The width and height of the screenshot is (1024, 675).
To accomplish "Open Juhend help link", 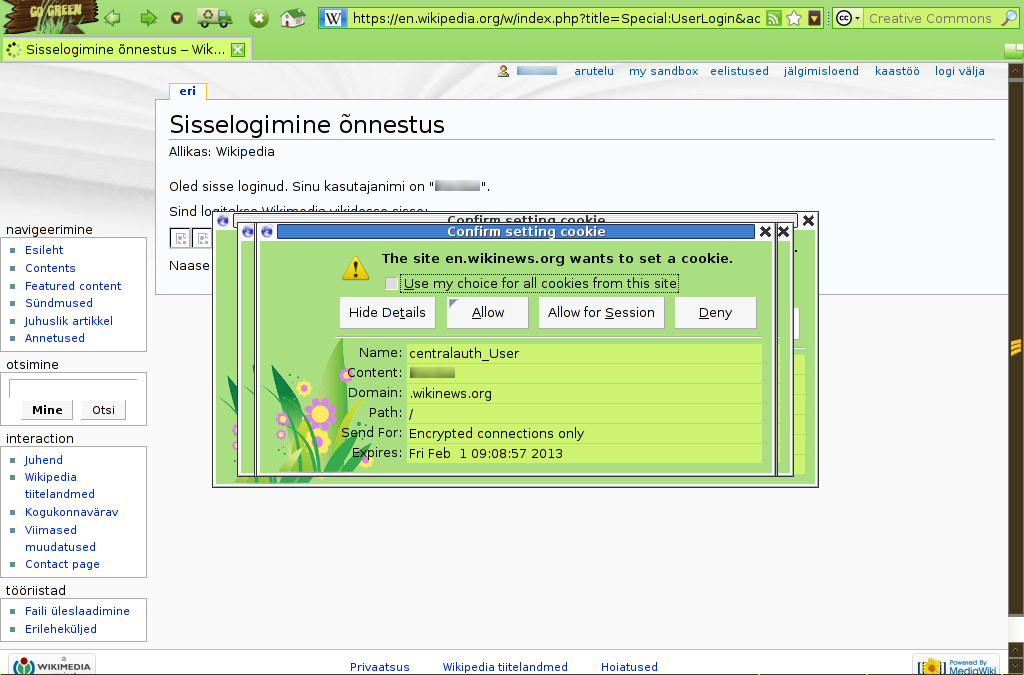I will click(x=44, y=460).
